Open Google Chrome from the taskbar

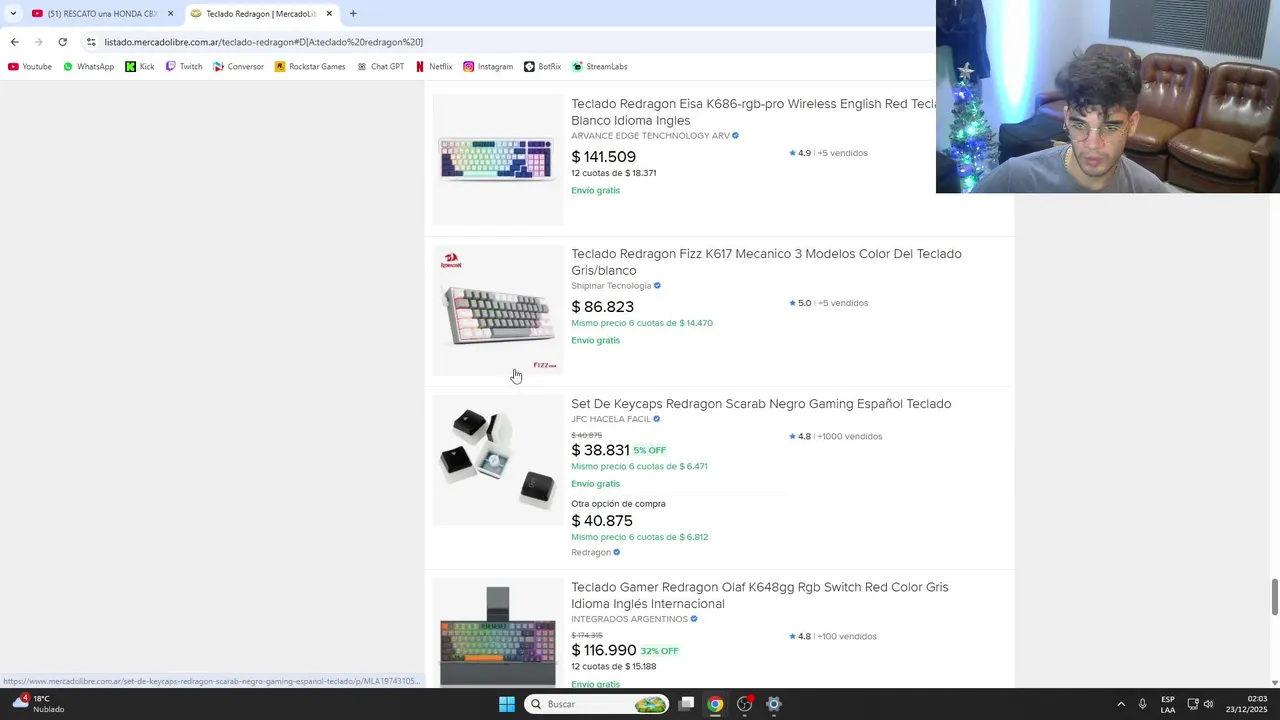coord(715,704)
